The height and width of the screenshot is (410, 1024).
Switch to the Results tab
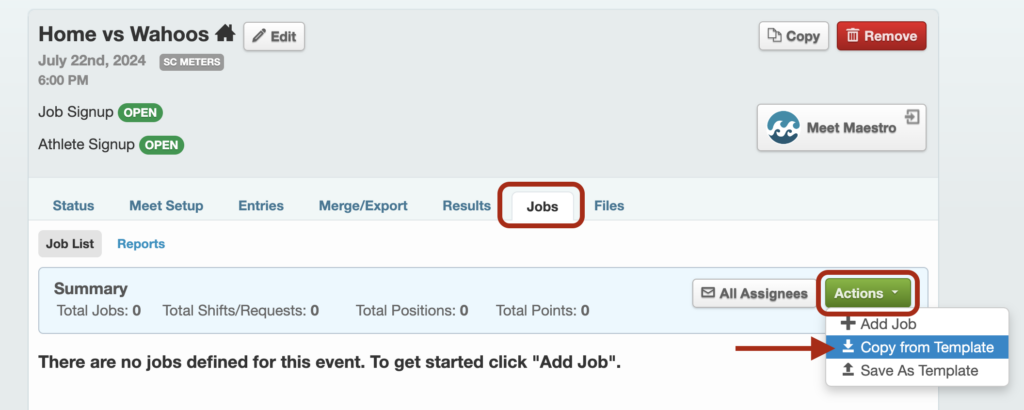[x=466, y=206]
